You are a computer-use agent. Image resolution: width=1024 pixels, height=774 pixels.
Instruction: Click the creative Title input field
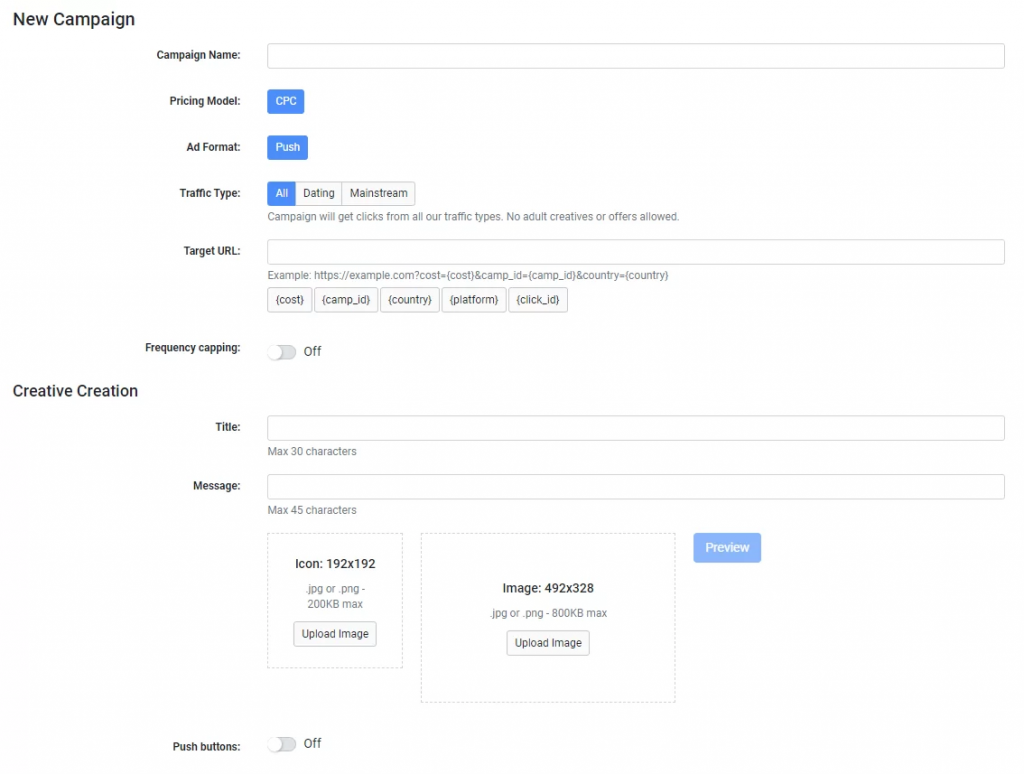tap(635, 428)
